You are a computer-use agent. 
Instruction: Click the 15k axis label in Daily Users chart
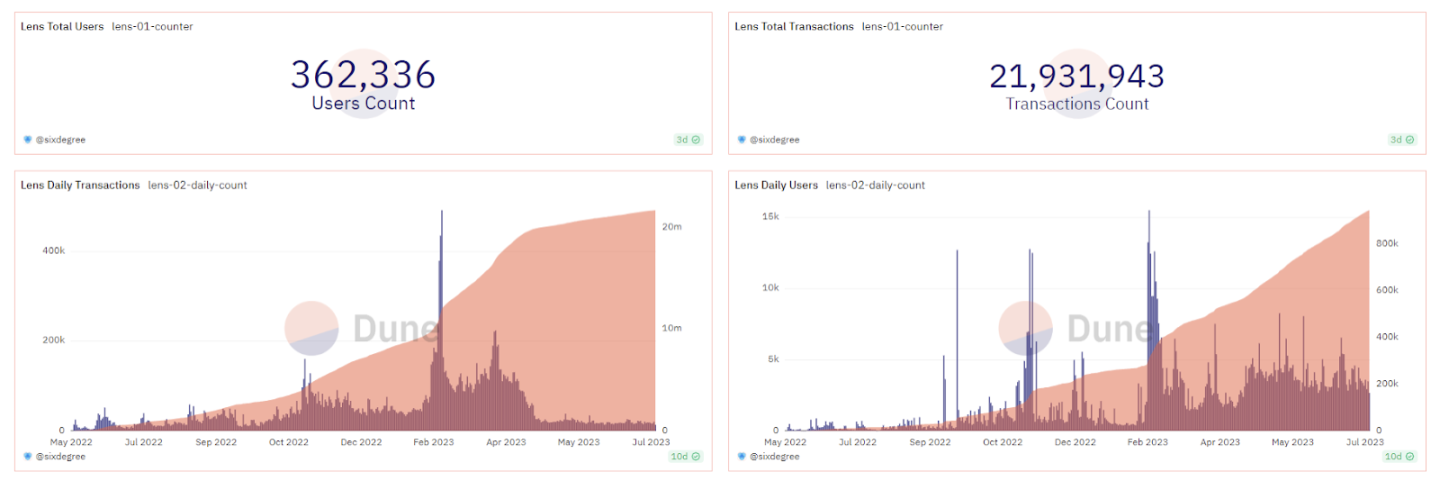(x=771, y=217)
